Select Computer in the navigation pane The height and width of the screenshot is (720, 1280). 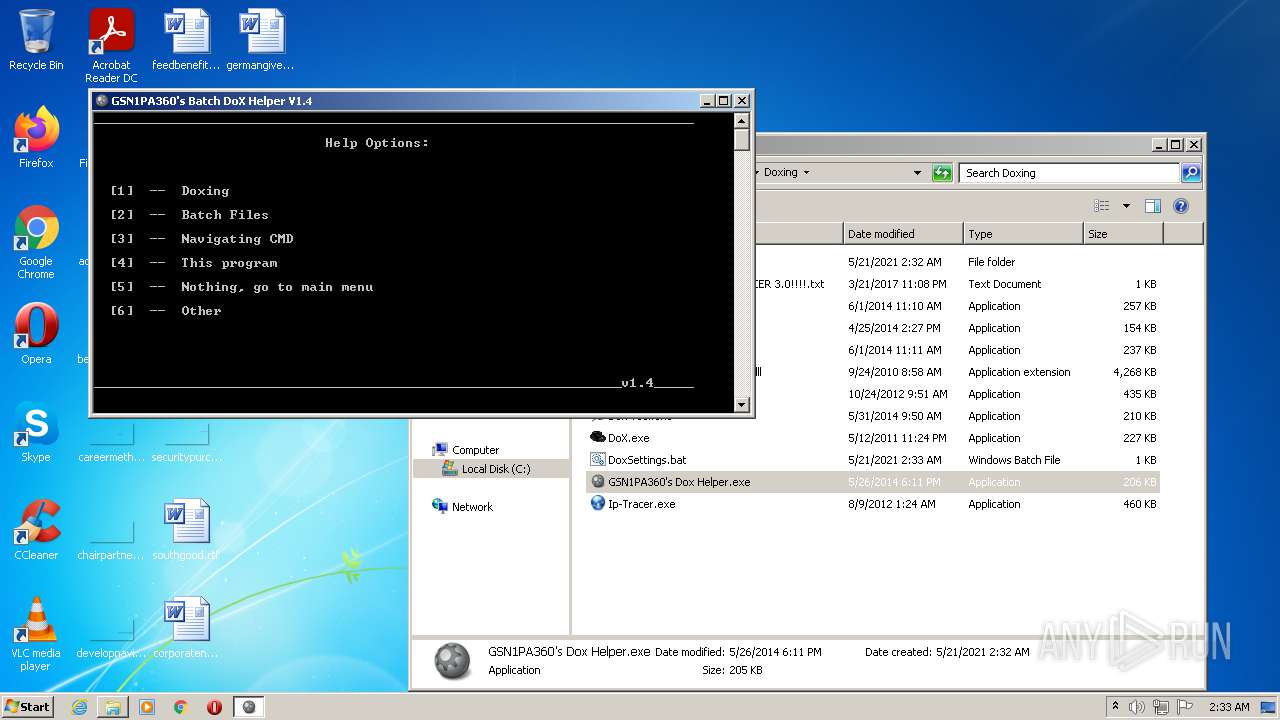[x=475, y=450]
